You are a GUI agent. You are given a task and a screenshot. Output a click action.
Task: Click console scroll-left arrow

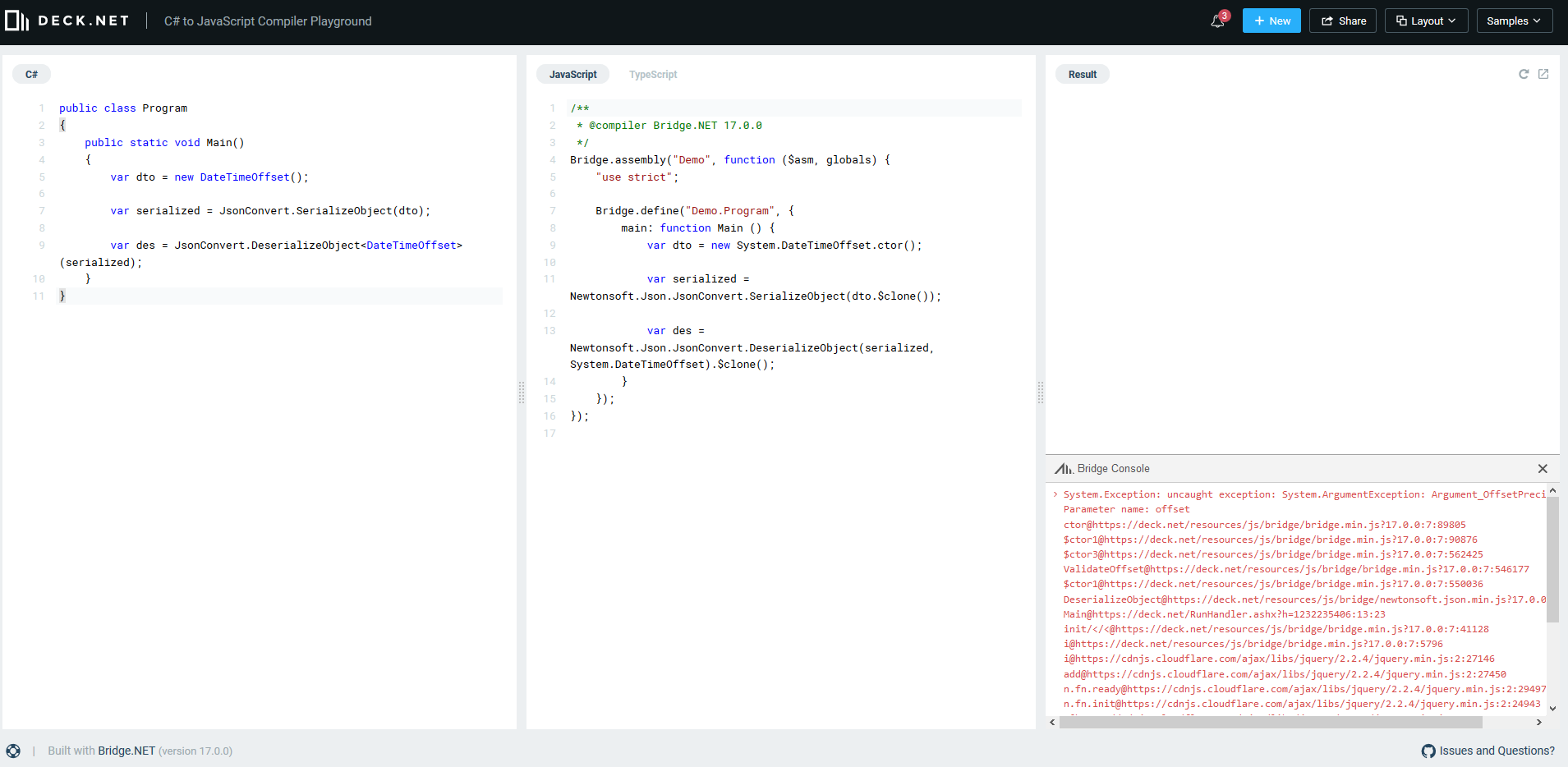pyautogui.click(x=1053, y=723)
